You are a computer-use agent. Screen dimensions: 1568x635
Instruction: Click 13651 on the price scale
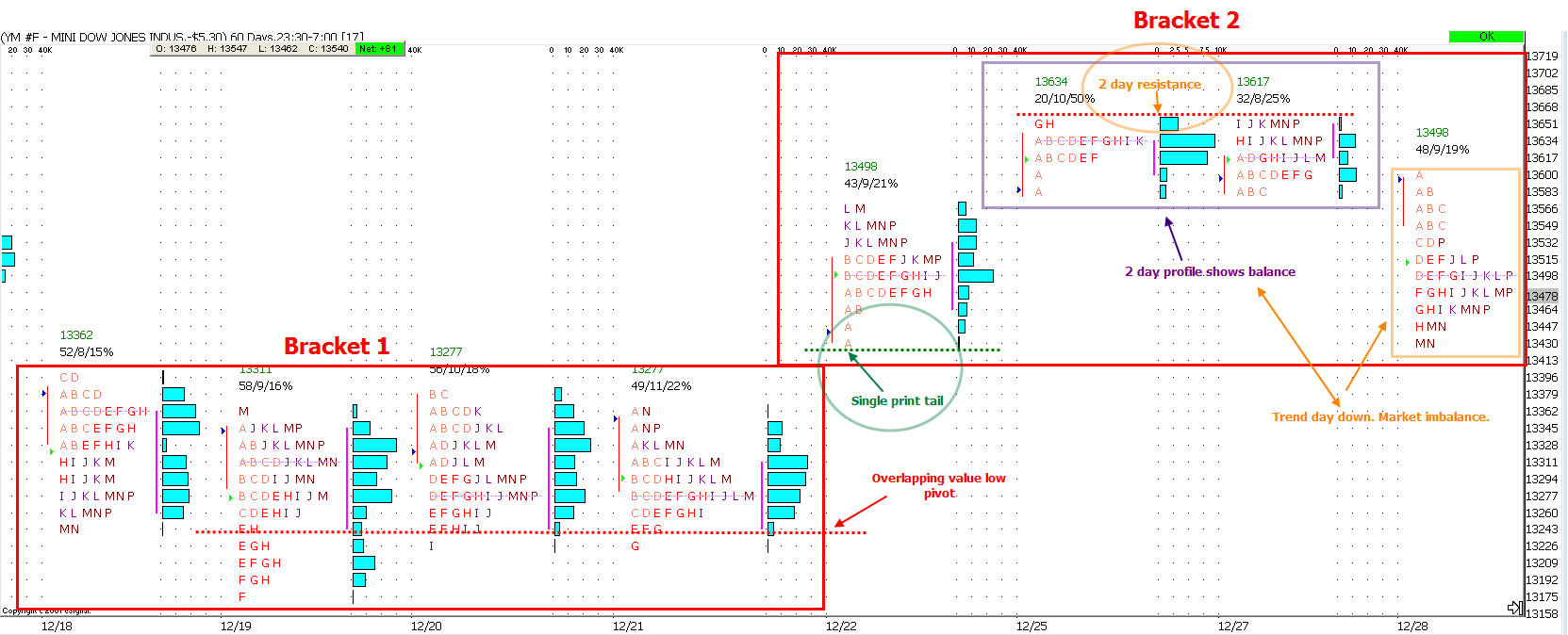[x=1543, y=124]
